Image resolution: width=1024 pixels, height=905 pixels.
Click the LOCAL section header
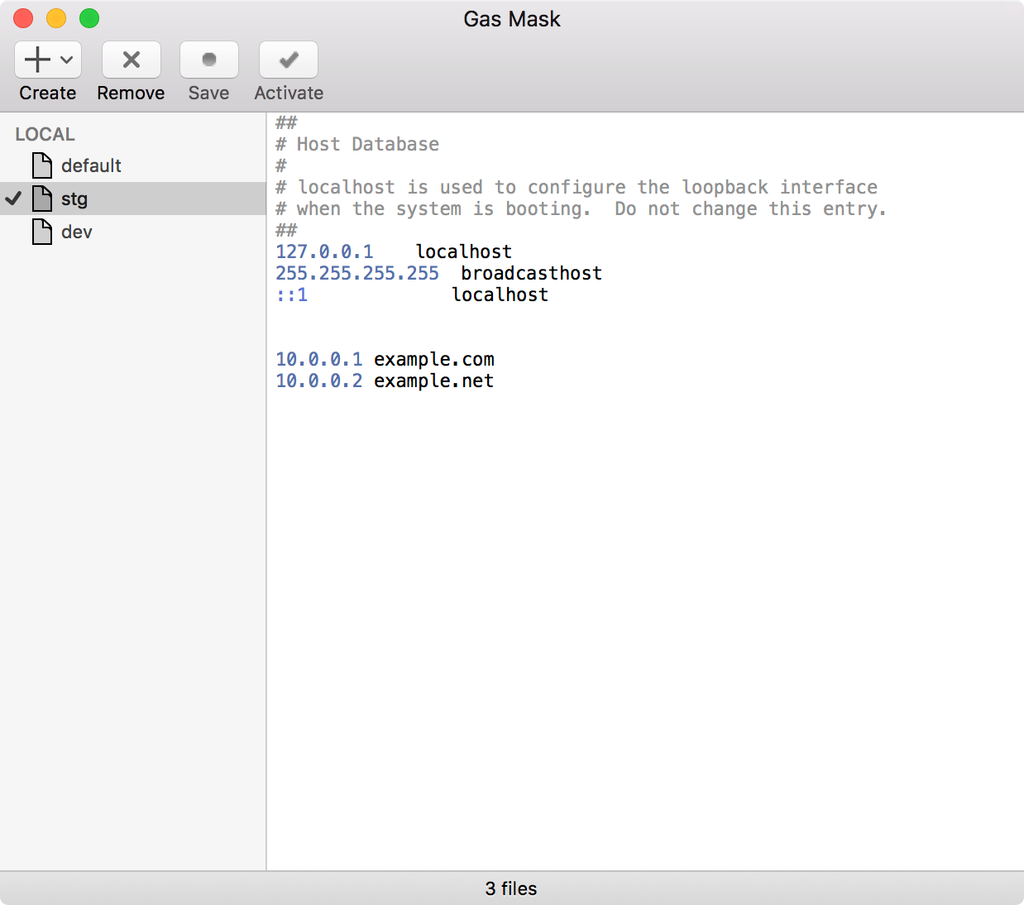(45, 135)
